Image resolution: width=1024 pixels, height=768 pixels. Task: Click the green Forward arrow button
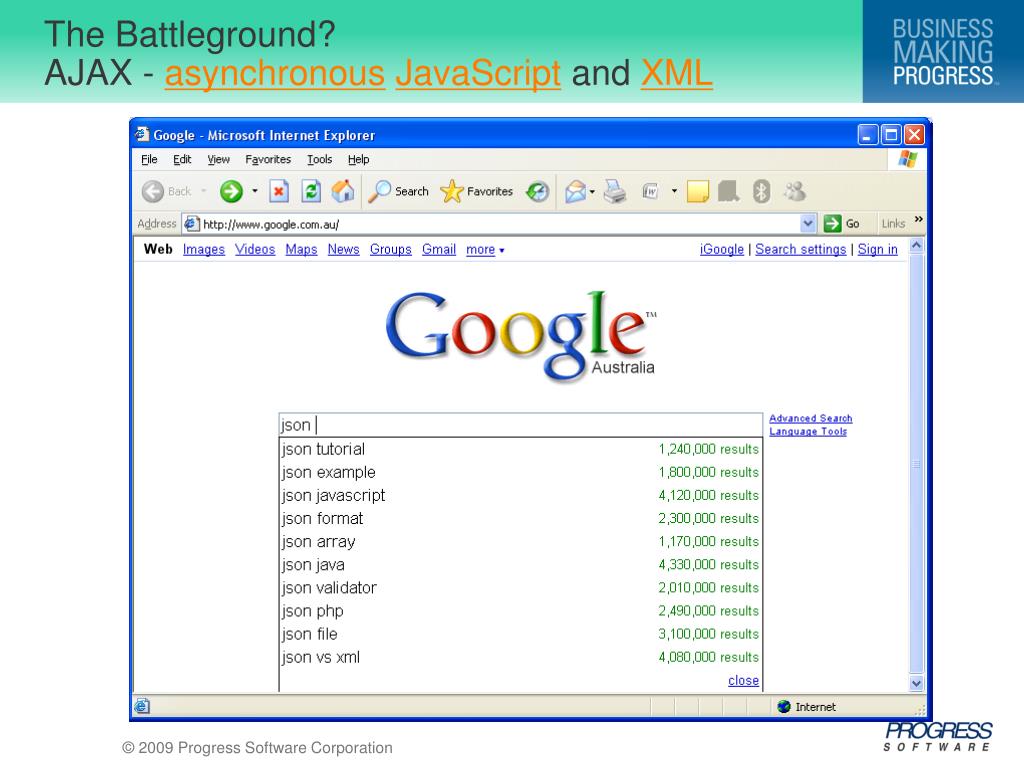pos(231,191)
